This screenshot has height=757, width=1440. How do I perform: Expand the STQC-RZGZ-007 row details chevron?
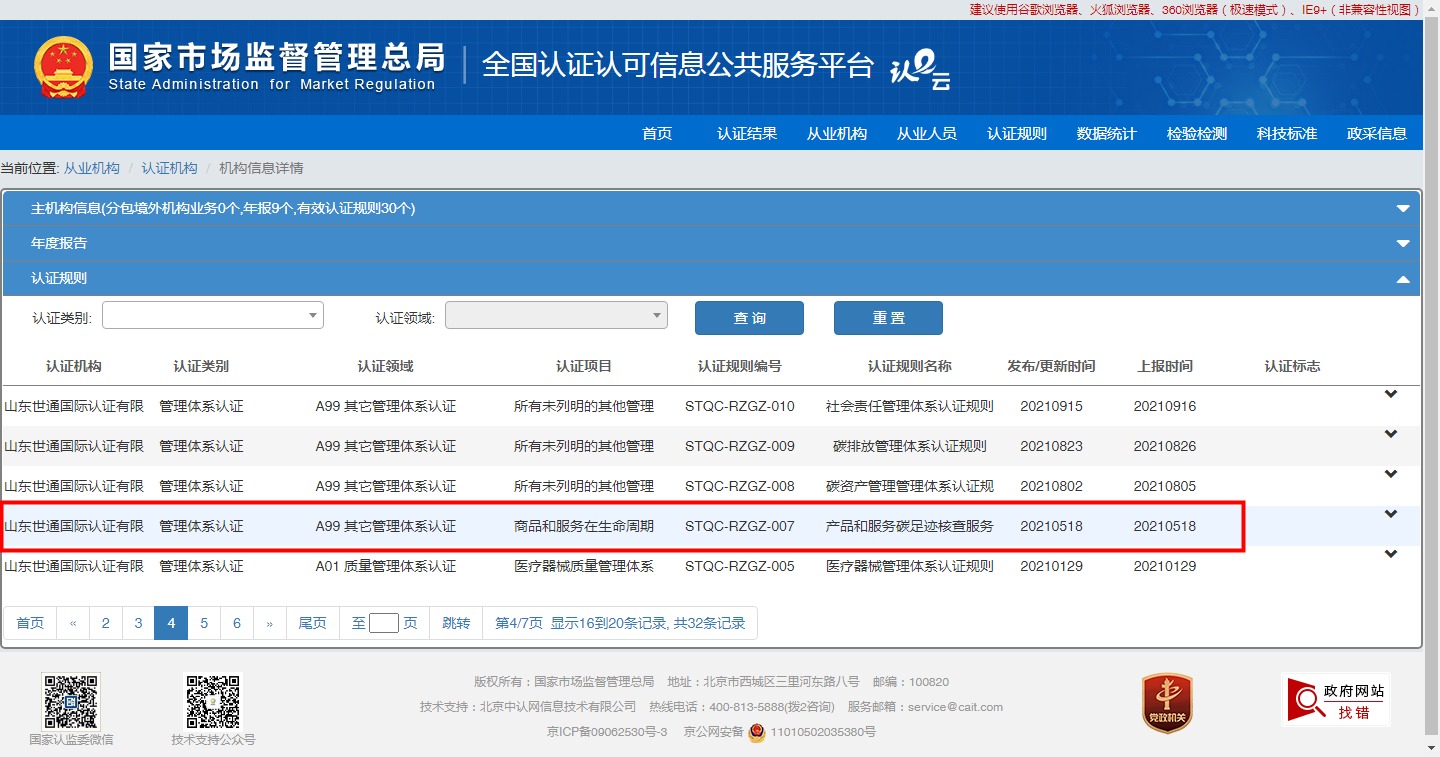[1390, 515]
